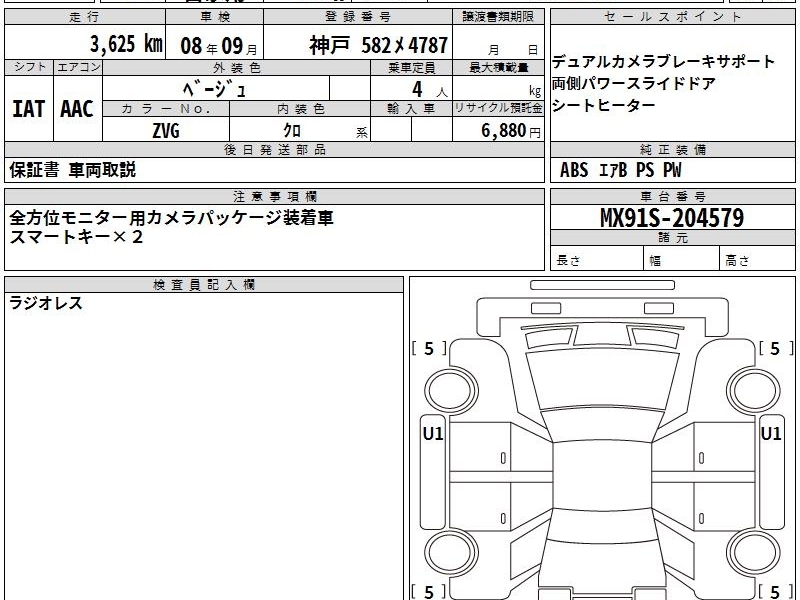Select the 保証書 車両取説 entry
800x600 pixels.
coord(72,170)
